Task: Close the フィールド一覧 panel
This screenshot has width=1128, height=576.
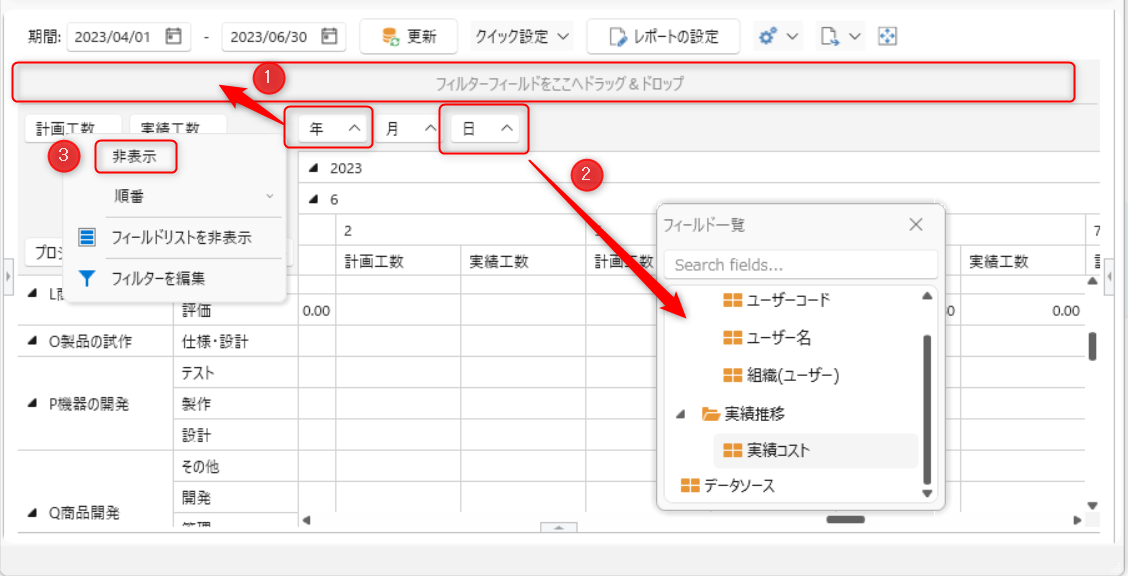Action: coord(915,225)
